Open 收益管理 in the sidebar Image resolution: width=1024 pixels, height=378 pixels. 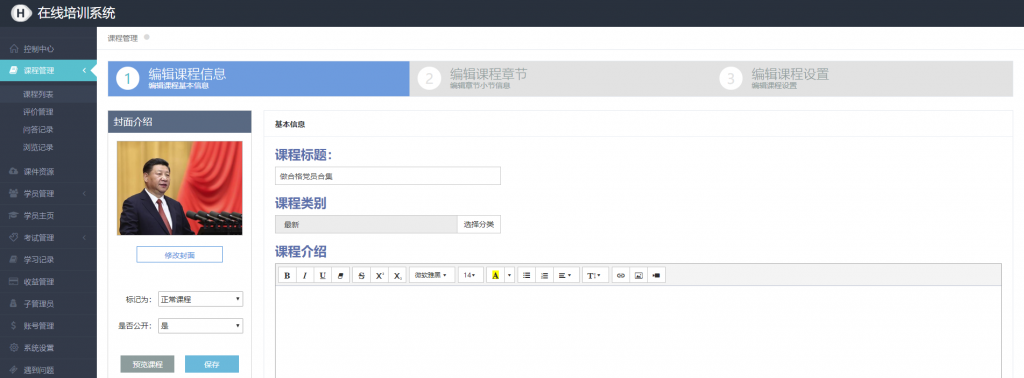click(48, 282)
